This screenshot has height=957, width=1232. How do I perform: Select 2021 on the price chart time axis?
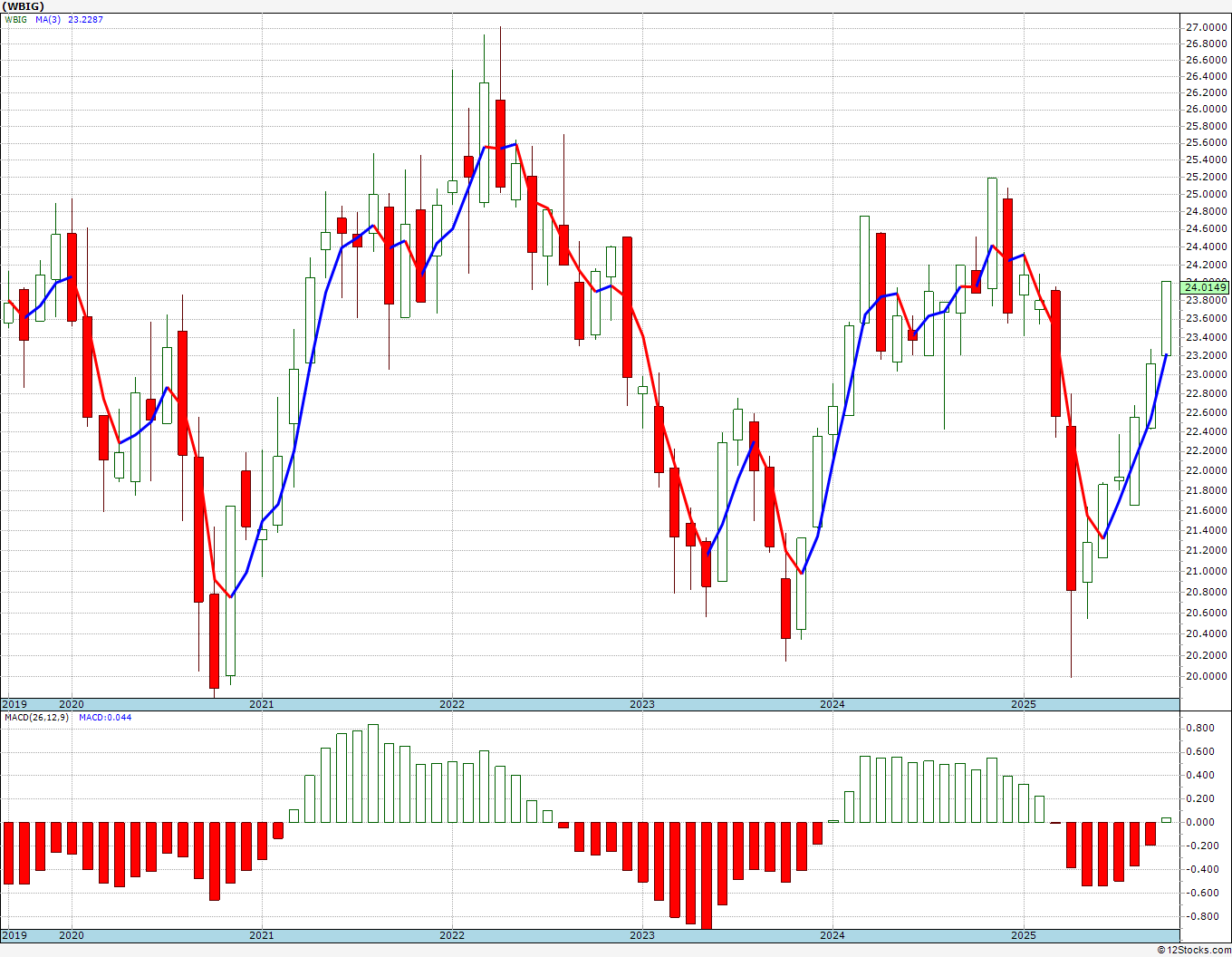coord(262,704)
